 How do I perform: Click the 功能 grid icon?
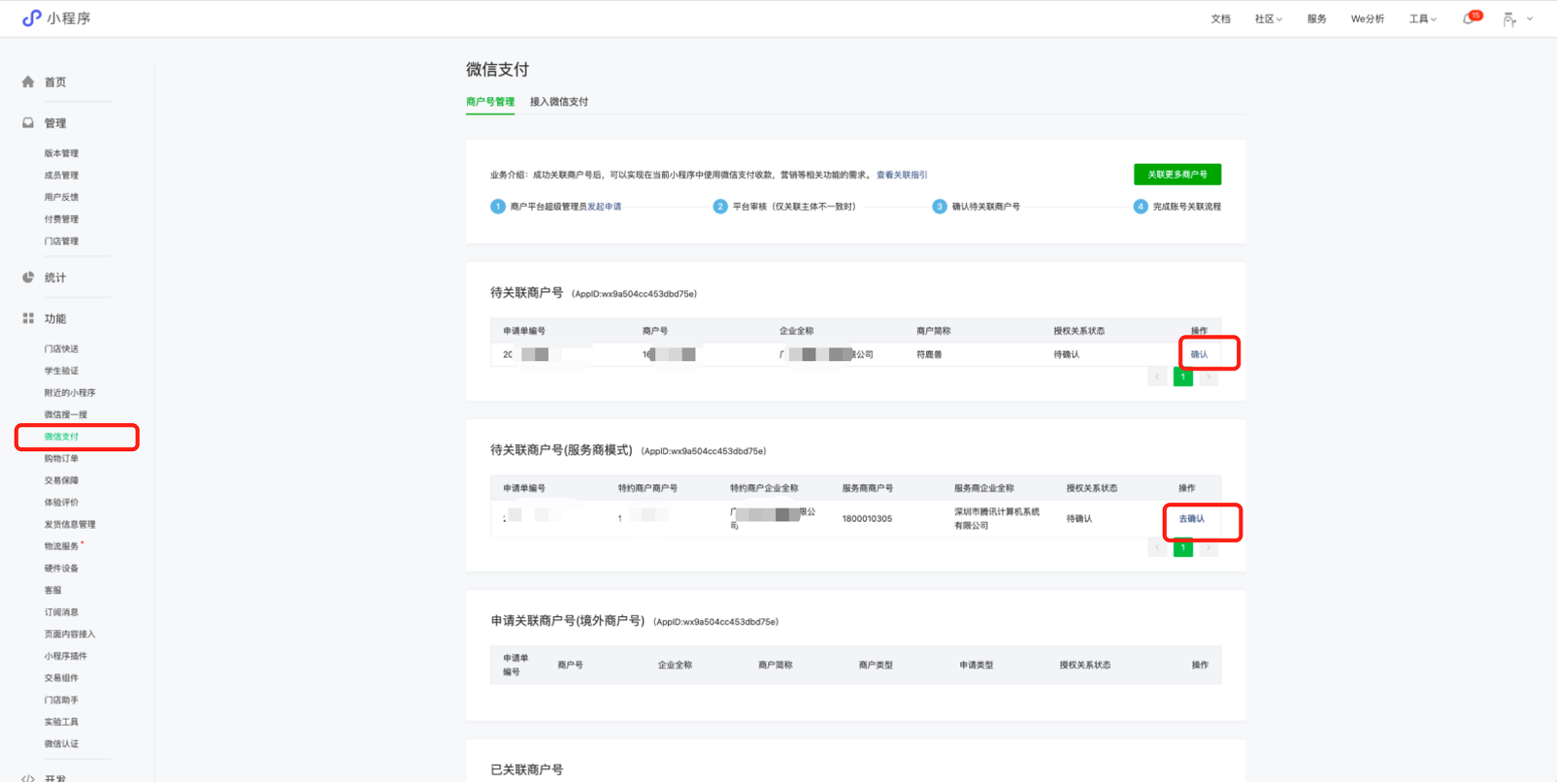28,318
